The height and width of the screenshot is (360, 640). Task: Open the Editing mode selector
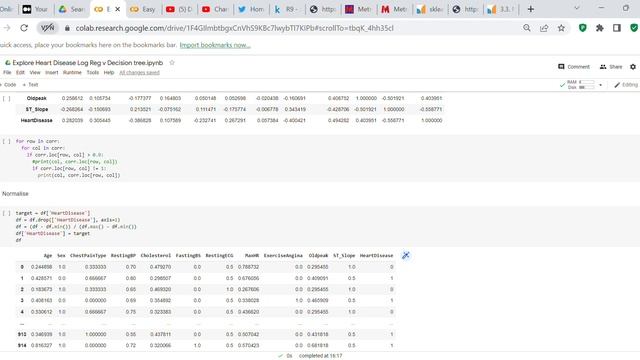(x=626, y=84)
